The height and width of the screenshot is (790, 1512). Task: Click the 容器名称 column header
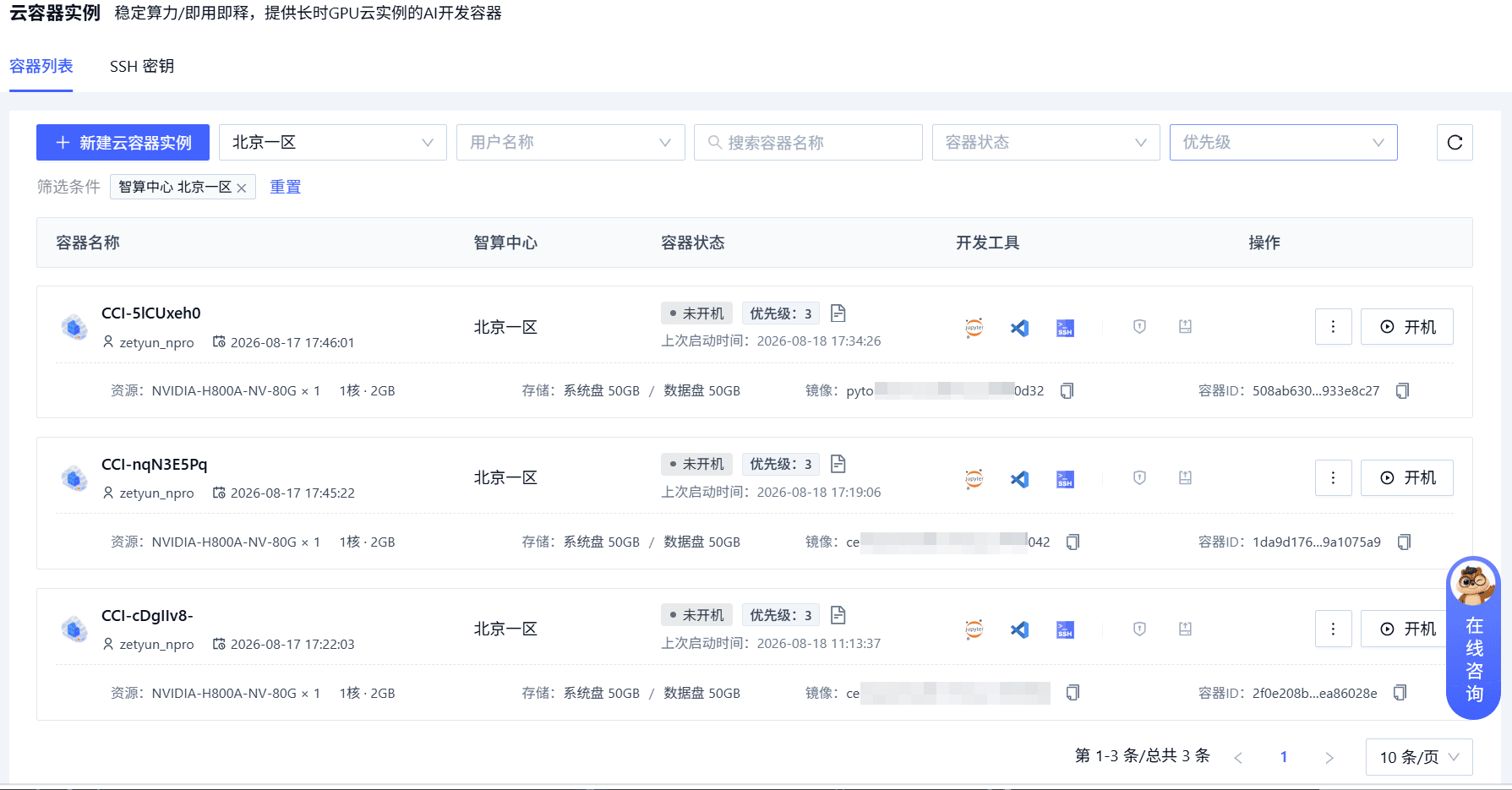coord(88,242)
